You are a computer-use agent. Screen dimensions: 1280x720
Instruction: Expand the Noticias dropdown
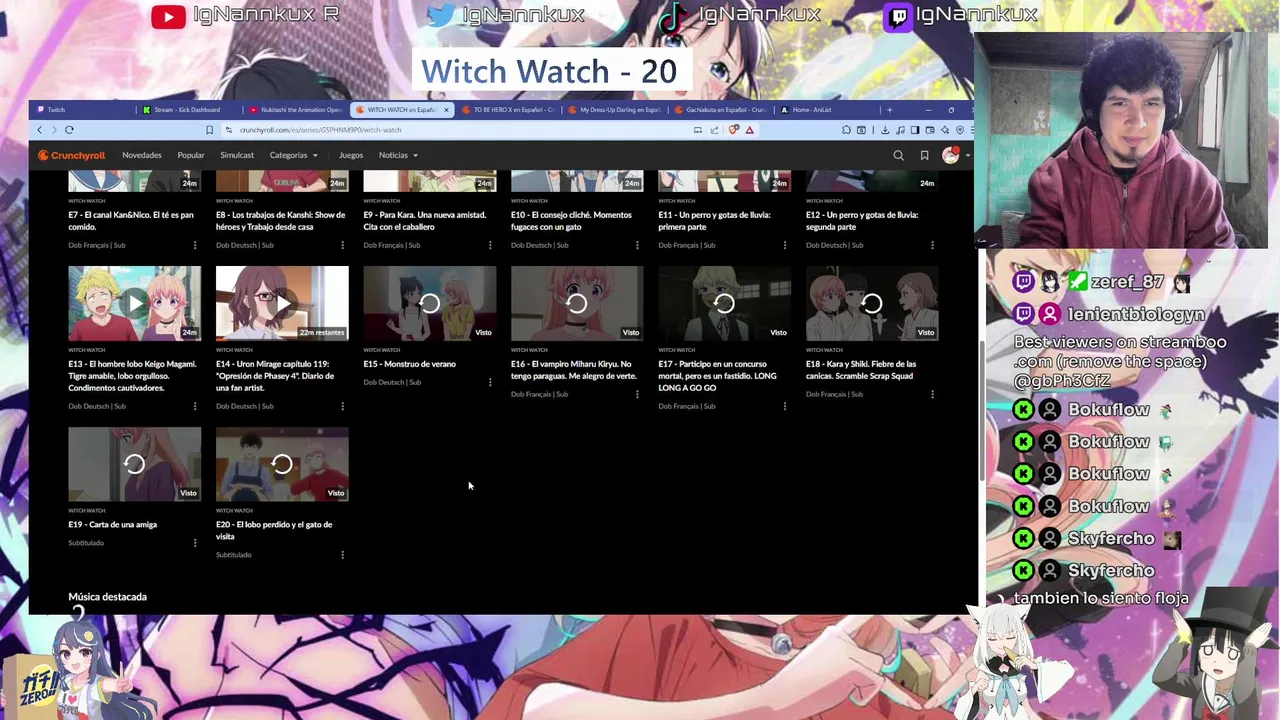click(398, 155)
